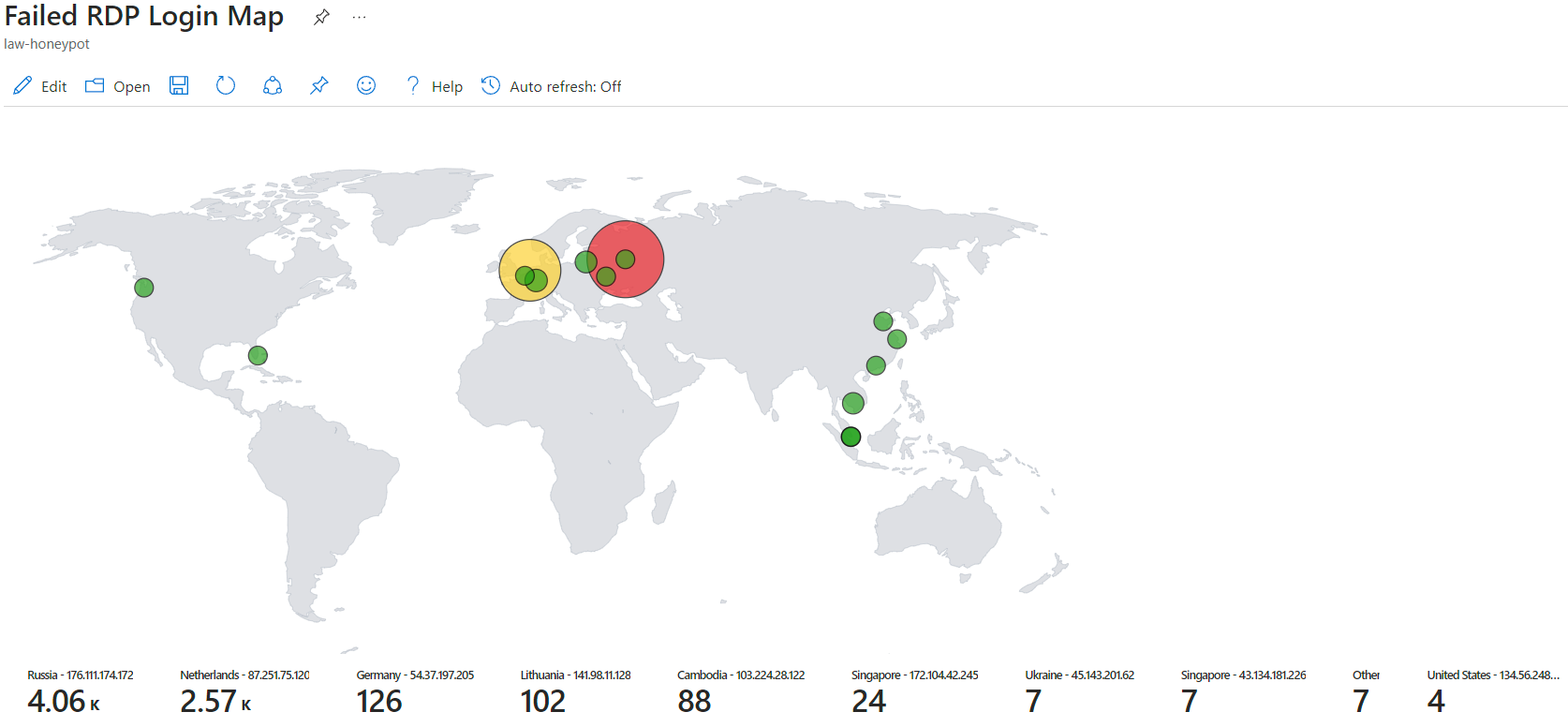Click the Share icon in the toolbar
This screenshot has height=727, width=1568.
273,86
